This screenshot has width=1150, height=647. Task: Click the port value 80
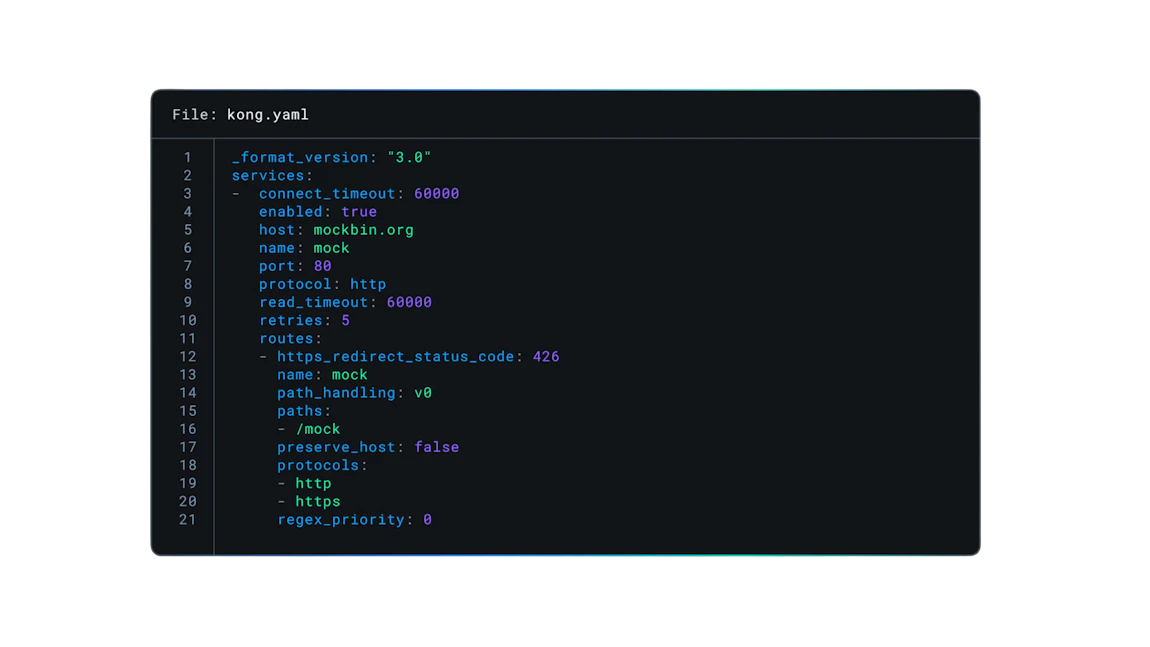[x=323, y=266]
